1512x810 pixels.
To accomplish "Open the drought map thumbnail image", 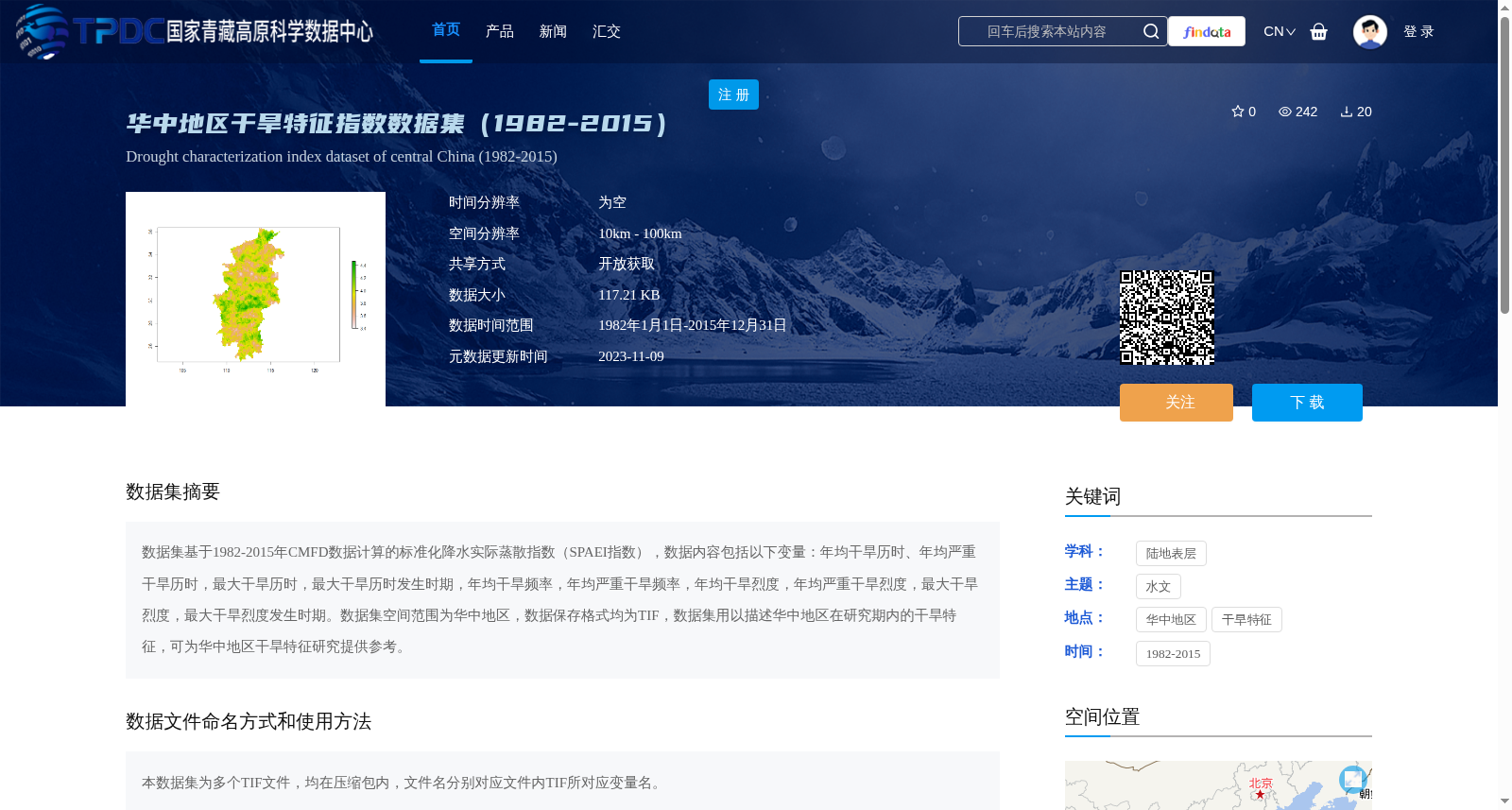I will pos(255,299).
